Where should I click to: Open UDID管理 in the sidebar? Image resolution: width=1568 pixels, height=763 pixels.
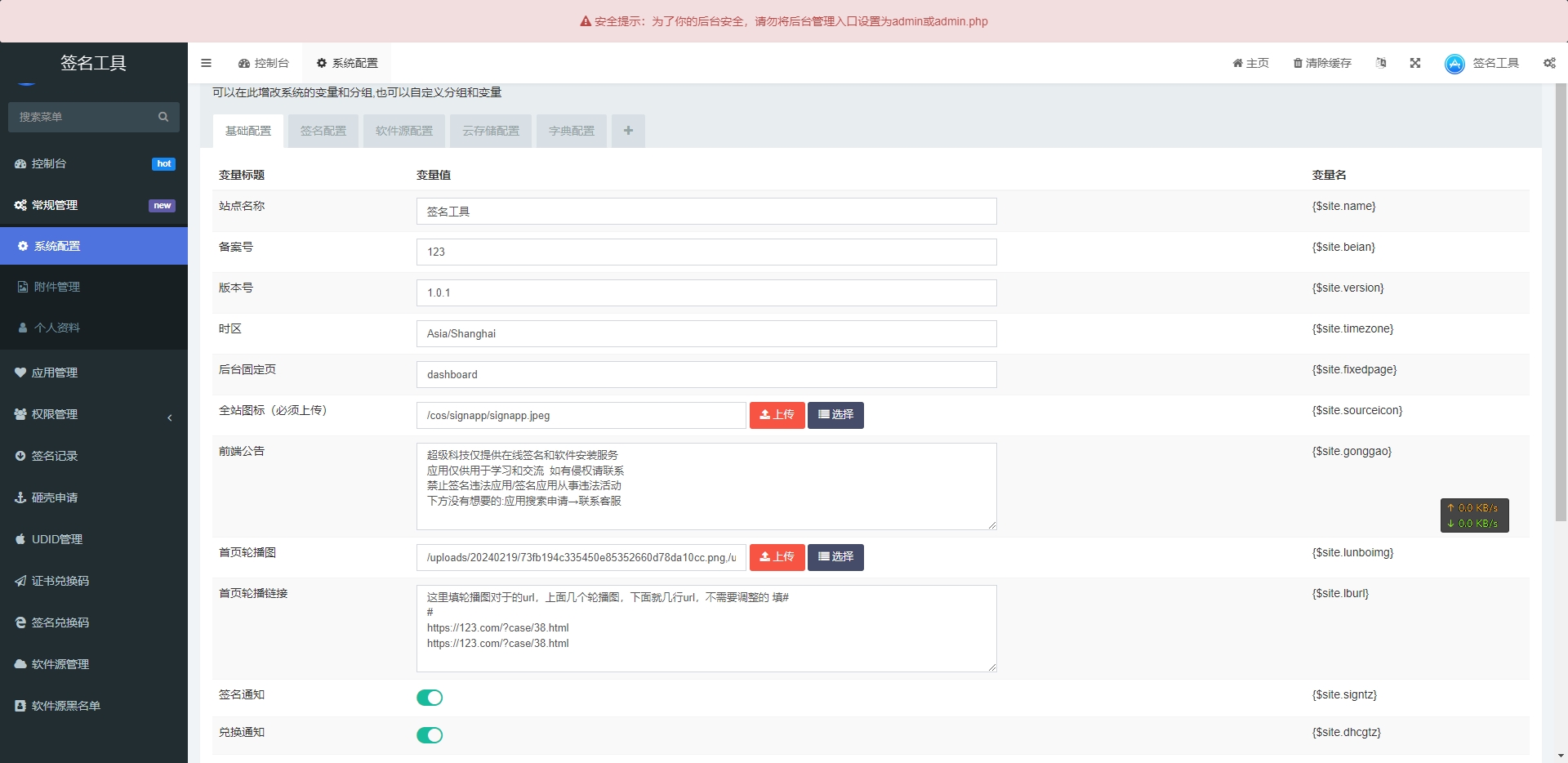[x=57, y=539]
